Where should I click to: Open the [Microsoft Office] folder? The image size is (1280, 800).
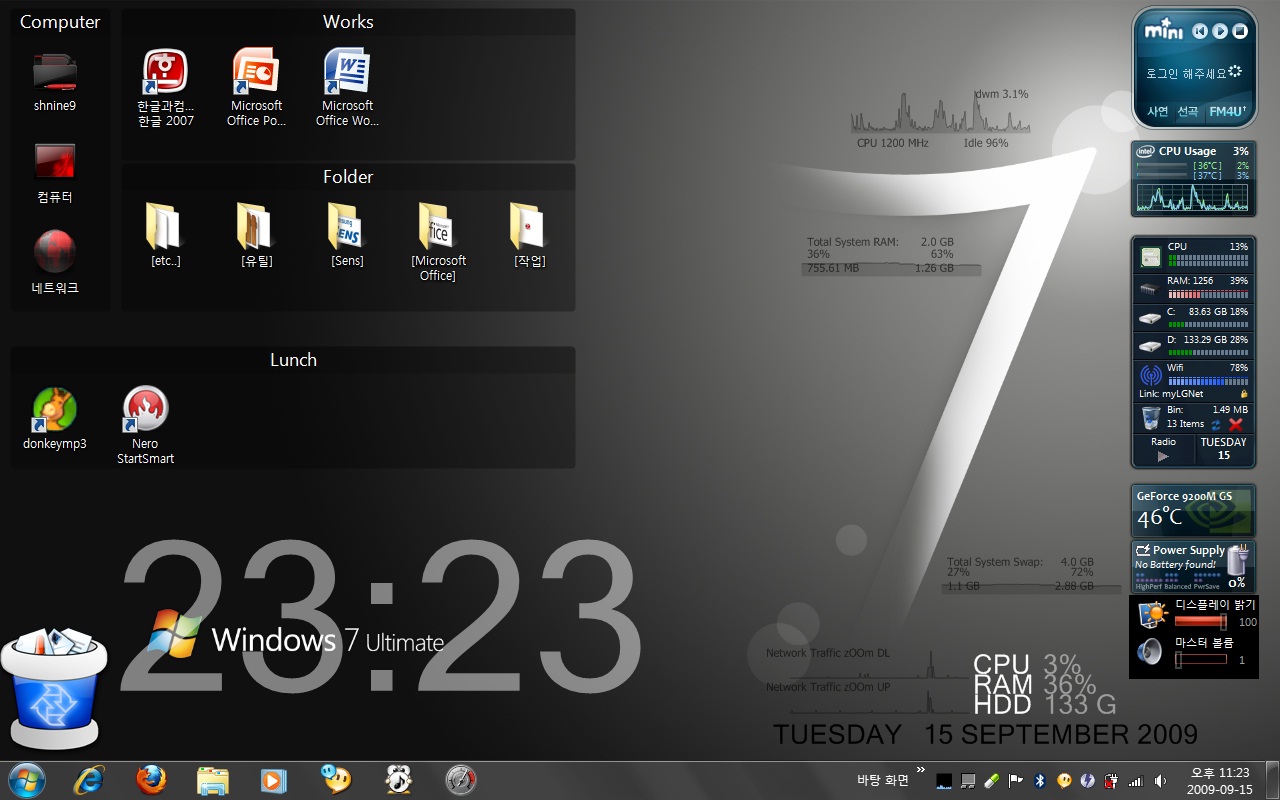click(x=437, y=226)
